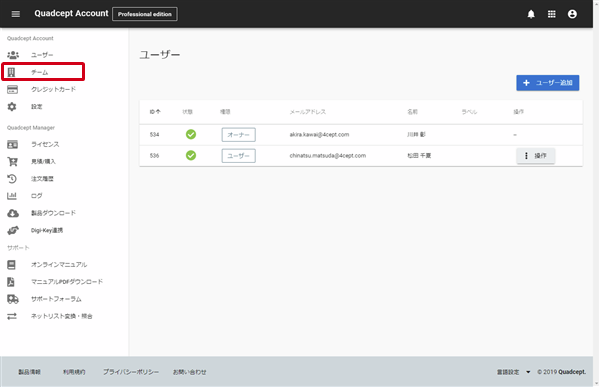Click the ライセンス license icon
The height and width of the screenshot is (387, 600).
coord(12,144)
